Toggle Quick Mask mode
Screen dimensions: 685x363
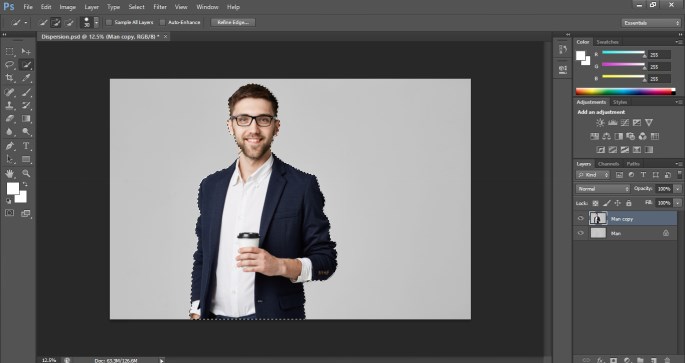click(9, 213)
